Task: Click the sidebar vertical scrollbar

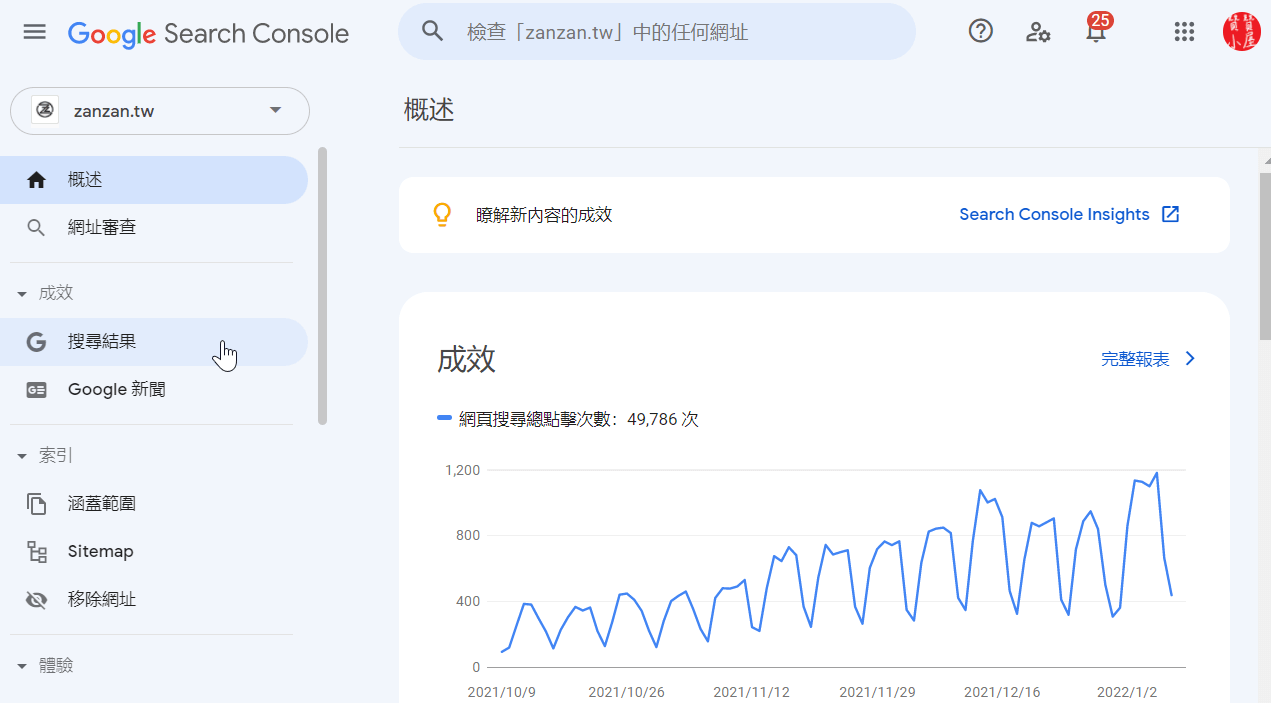Action: click(x=322, y=286)
